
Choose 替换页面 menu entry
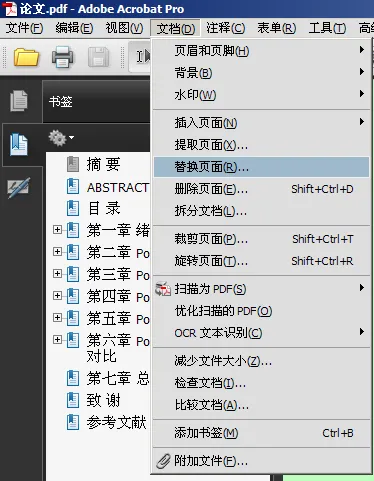click(x=262, y=167)
